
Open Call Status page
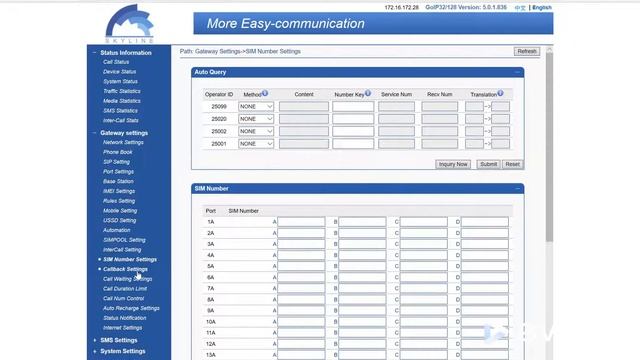116,62
